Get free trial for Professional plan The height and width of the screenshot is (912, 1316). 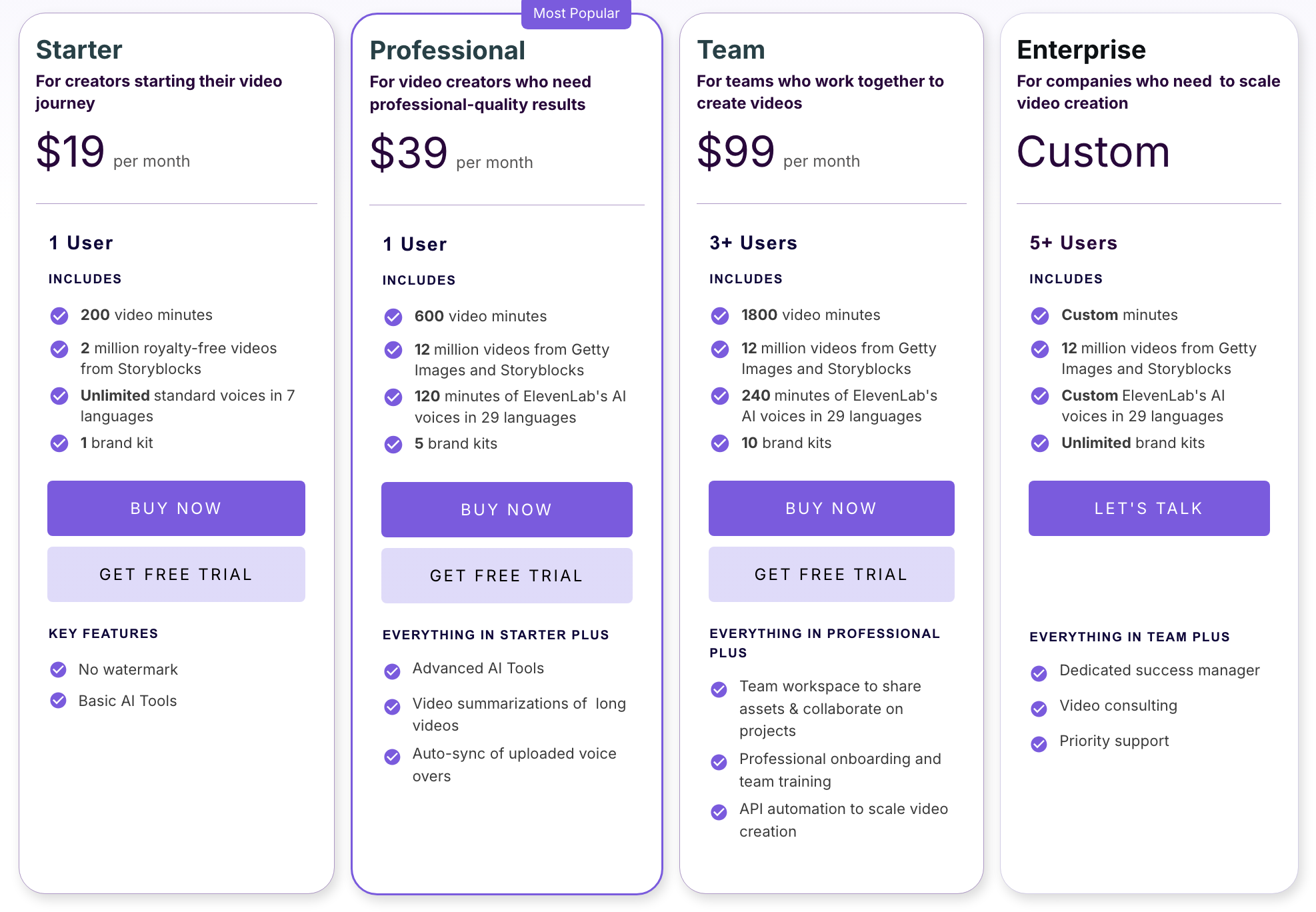pos(507,575)
